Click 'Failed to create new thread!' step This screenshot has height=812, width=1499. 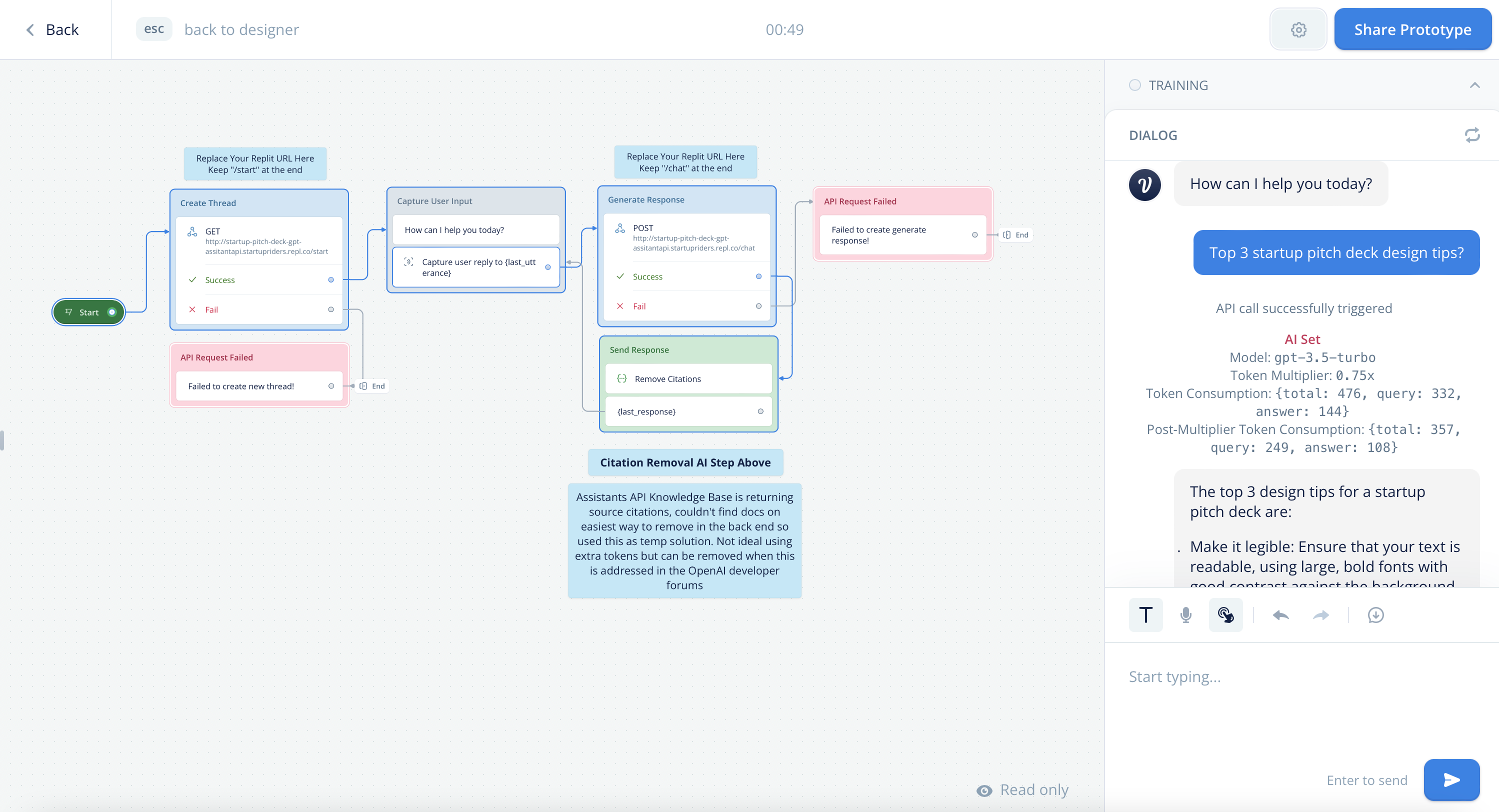point(259,386)
